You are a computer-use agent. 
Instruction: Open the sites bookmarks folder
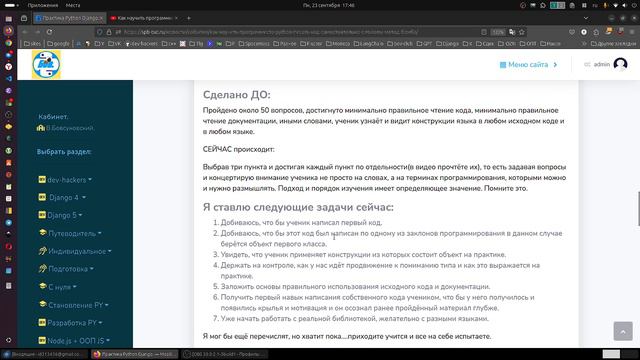click(x=33, y=43)
